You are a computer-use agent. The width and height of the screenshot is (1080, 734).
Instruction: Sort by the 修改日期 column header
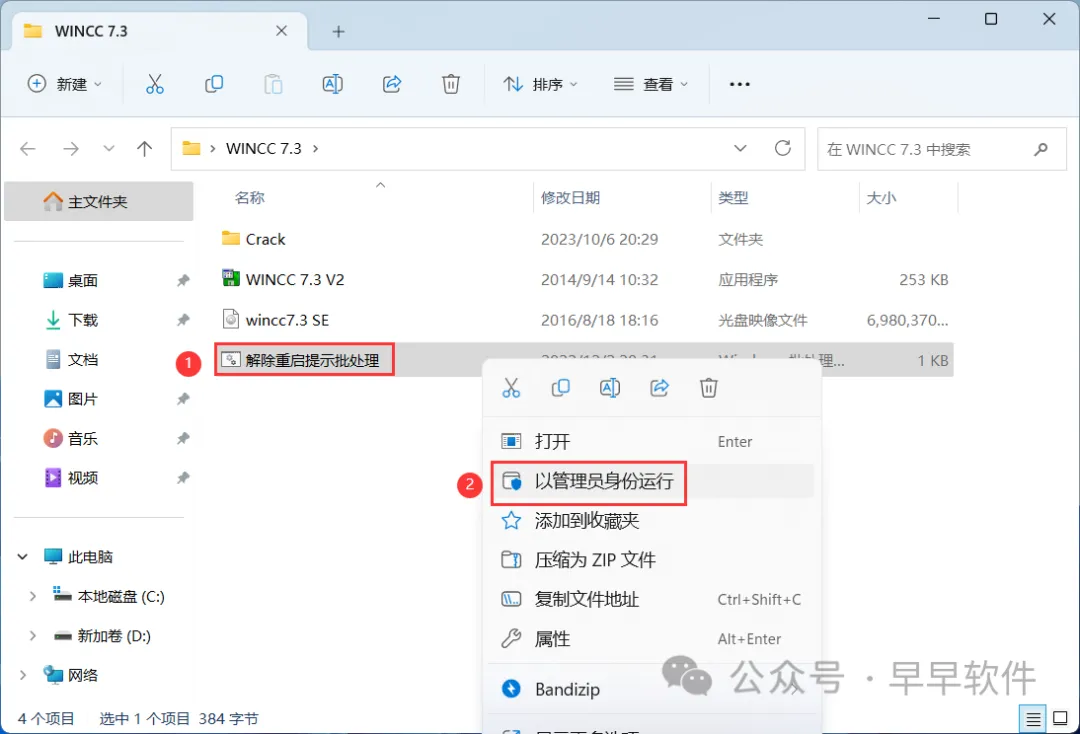[570, 198]
